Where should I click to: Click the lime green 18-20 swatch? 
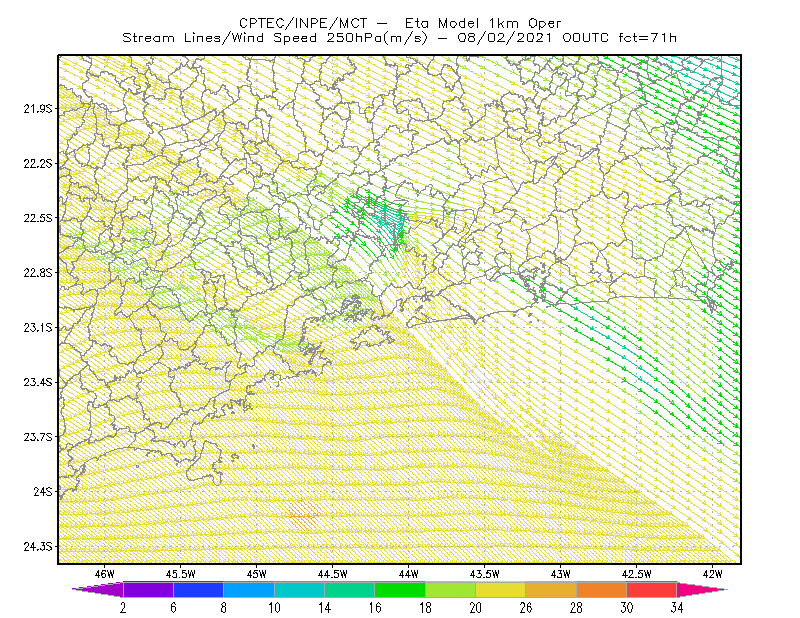[x=450, y=589]
